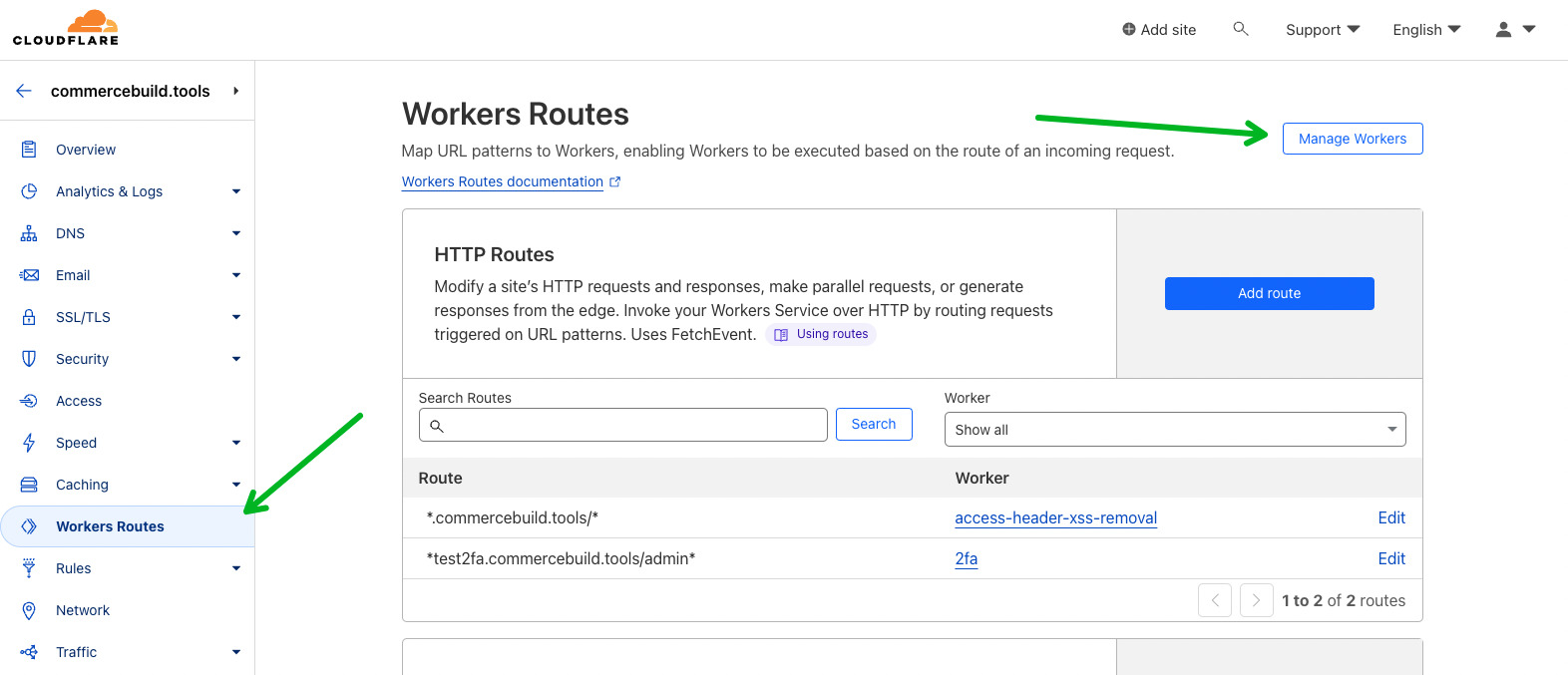Click the Caching drive icon
1568x675 pixels.
click(29, 485)
